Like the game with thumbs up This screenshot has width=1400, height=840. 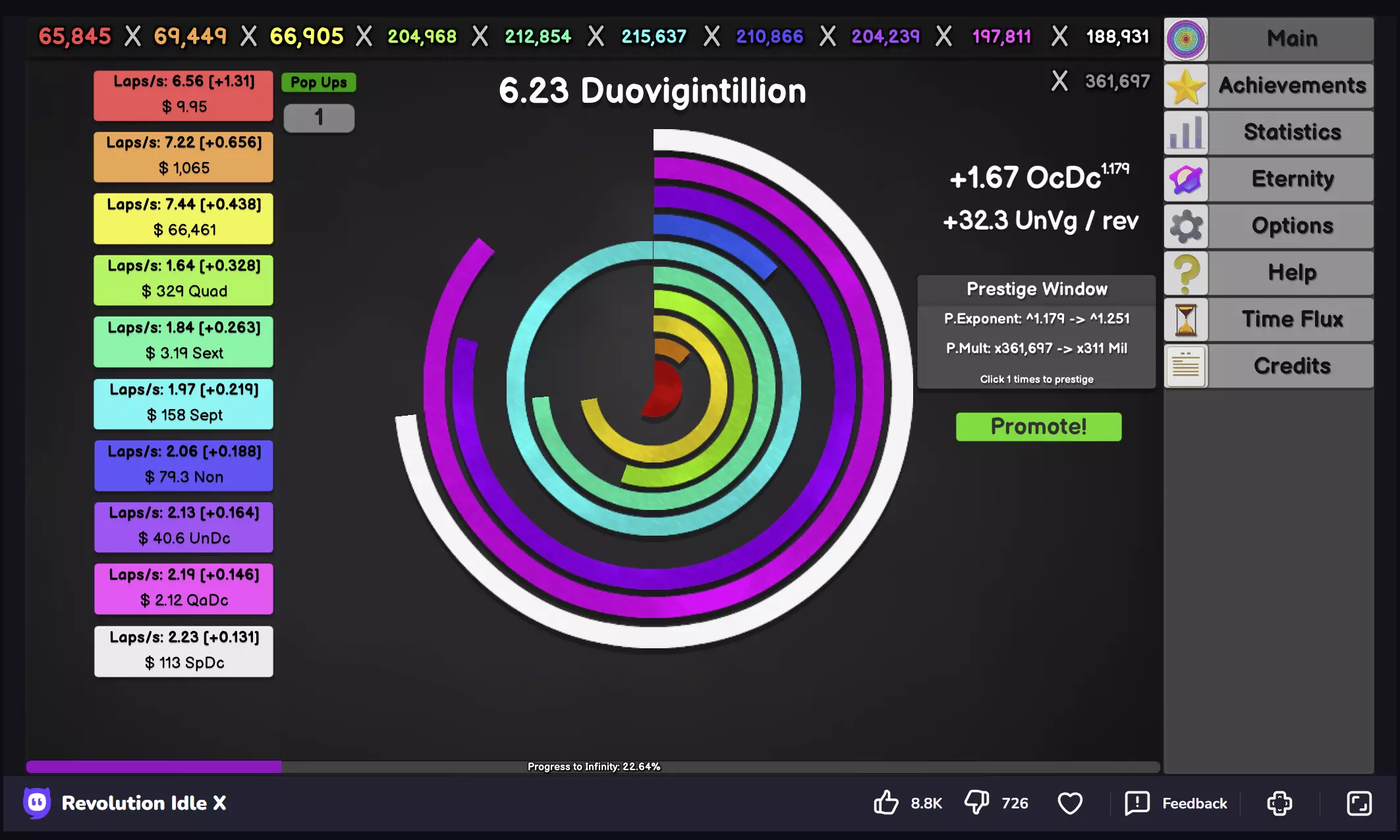click(x=886, y=802)
